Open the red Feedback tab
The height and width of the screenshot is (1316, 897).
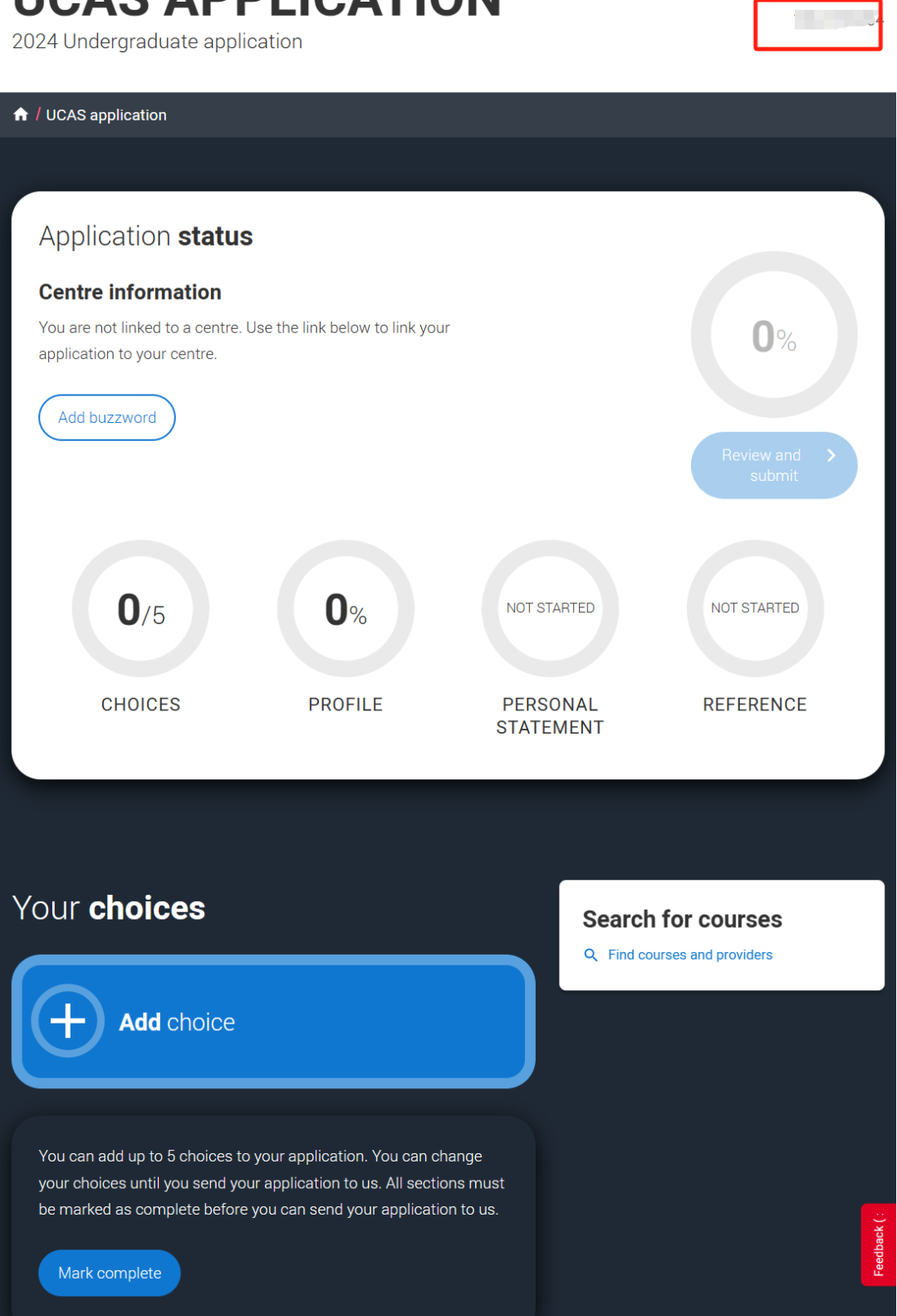point(879,1245)
